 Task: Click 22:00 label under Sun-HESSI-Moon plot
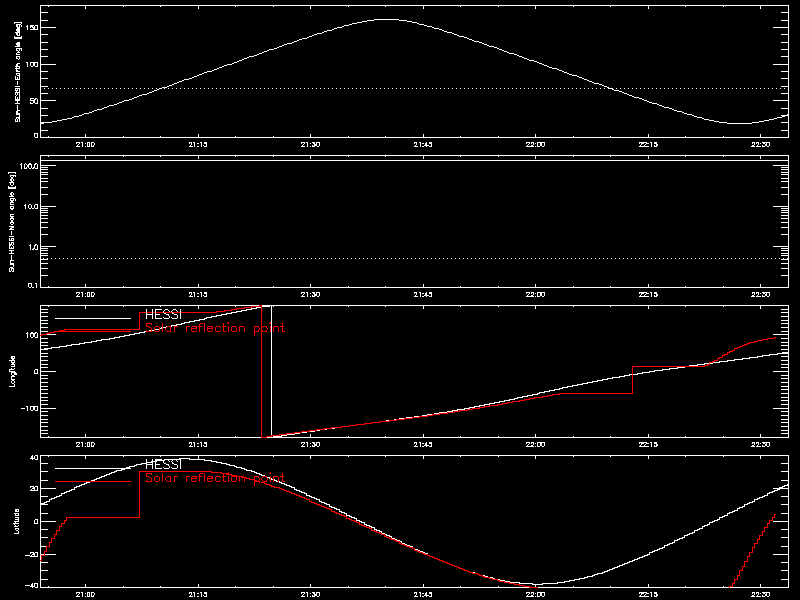click(536, 294)
